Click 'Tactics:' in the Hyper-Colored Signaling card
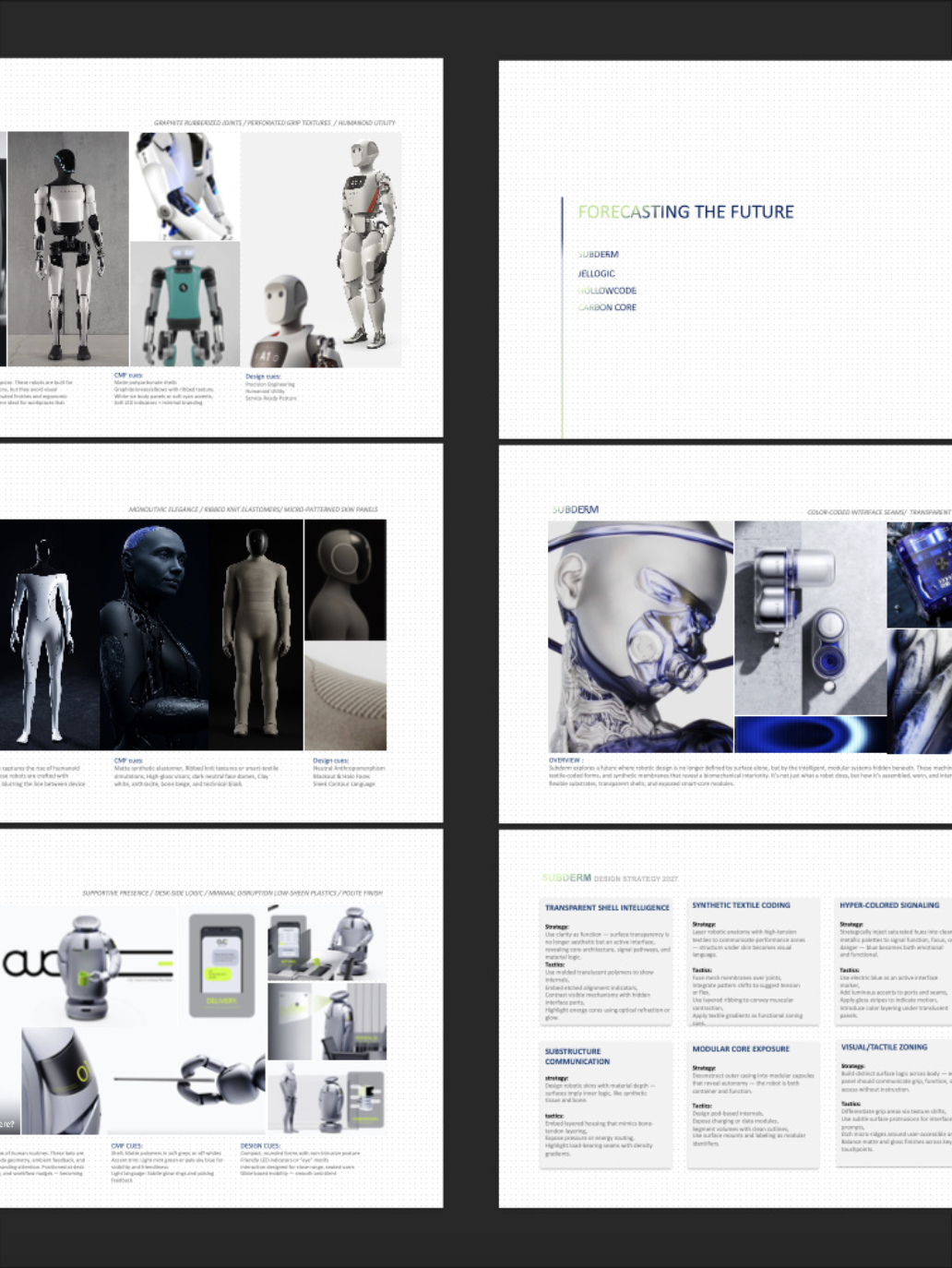952x1268 pixels. pos(850,971)
